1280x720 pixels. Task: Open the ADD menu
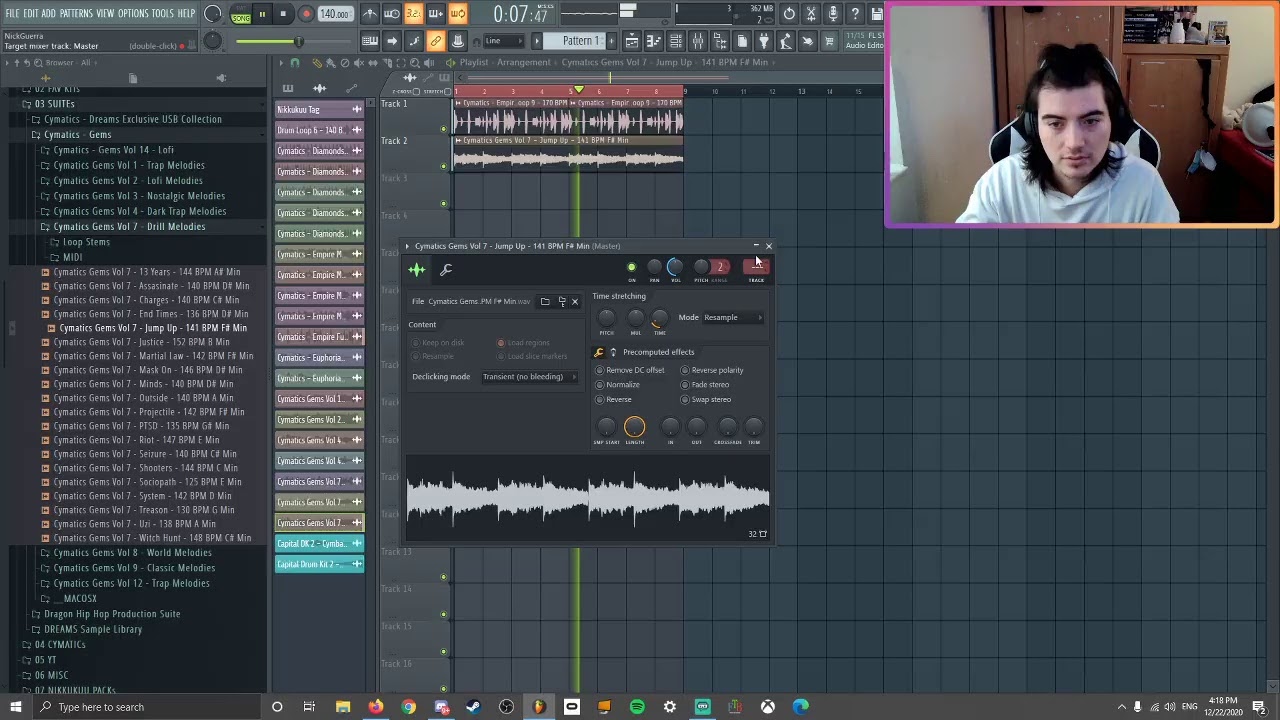pyautogui.click(x=49, y=13)
